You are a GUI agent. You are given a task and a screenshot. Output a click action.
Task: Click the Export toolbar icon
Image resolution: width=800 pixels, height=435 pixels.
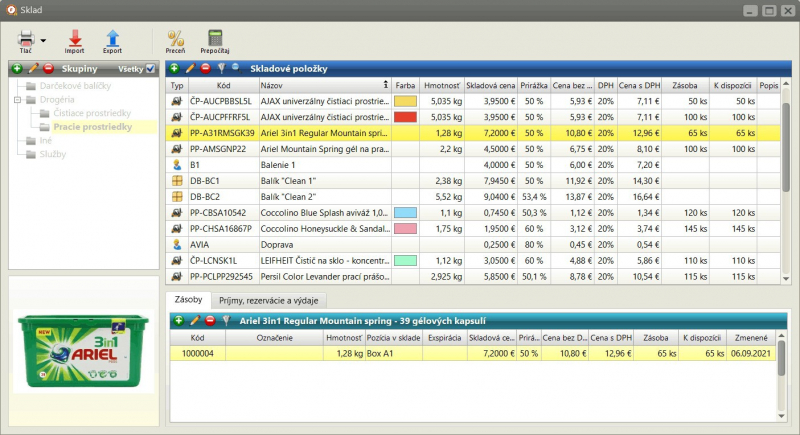[x=112, y=41]
